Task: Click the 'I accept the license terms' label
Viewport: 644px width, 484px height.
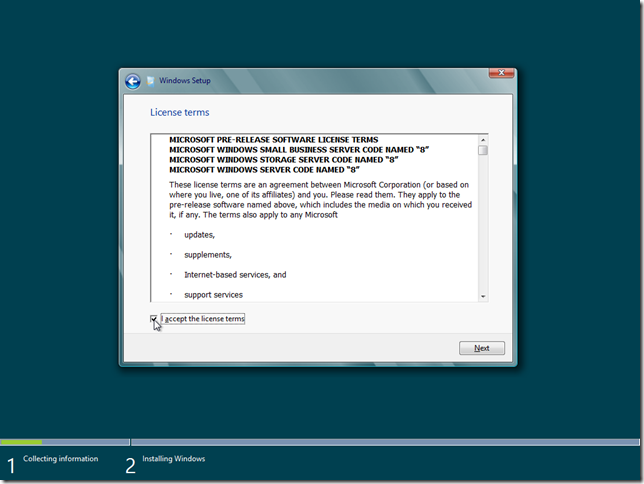Action: pyautogui.click(x=203, y=319)
